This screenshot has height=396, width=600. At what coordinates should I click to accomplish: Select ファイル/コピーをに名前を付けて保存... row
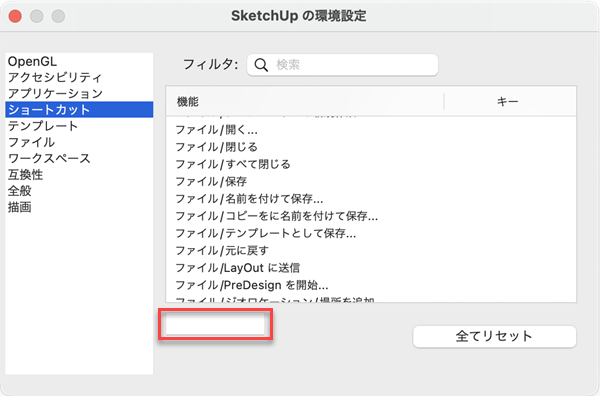pos(371,216)
